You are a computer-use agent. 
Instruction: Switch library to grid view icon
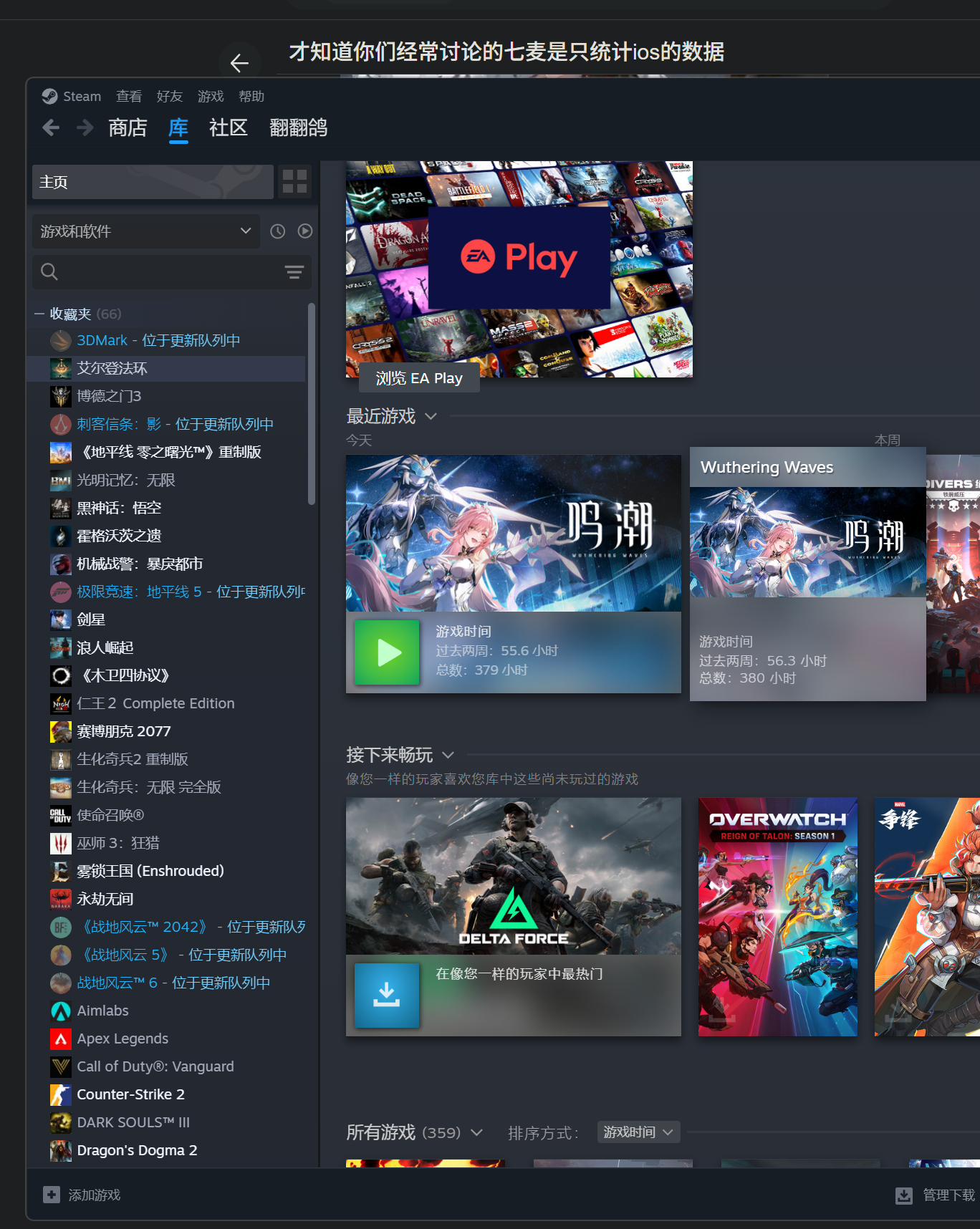(294, 182)
